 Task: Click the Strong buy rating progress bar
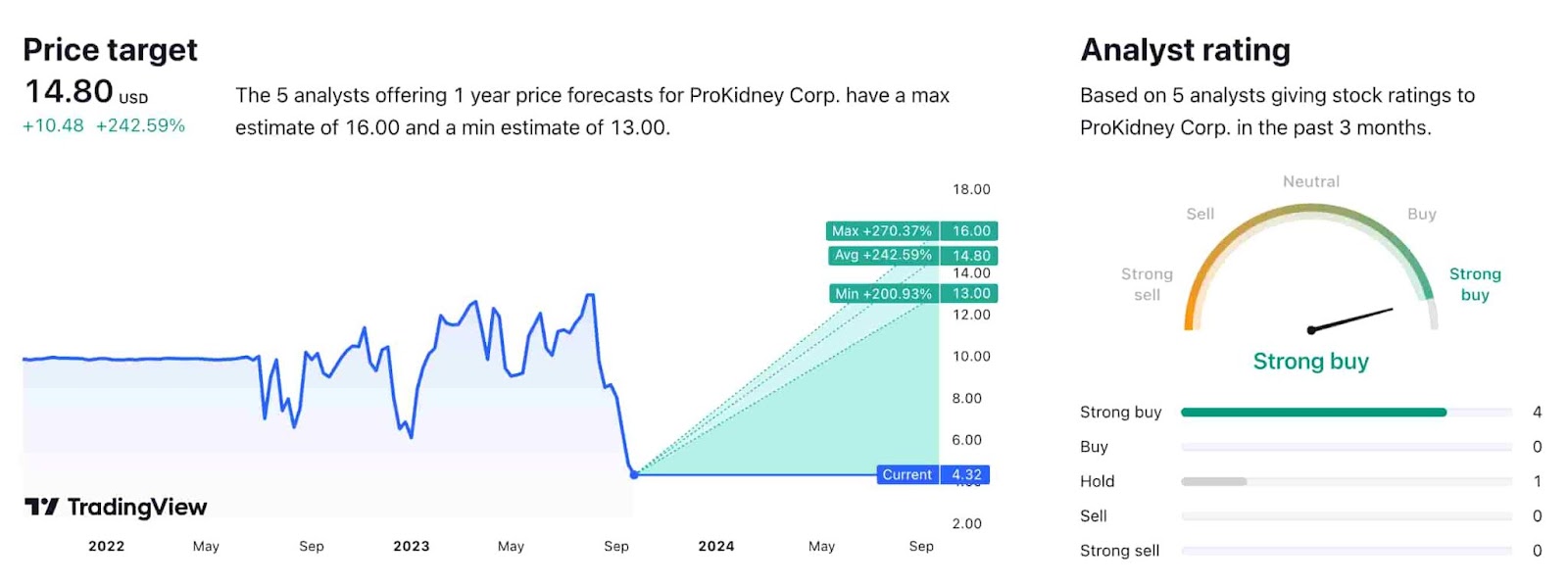[1313, 413]
